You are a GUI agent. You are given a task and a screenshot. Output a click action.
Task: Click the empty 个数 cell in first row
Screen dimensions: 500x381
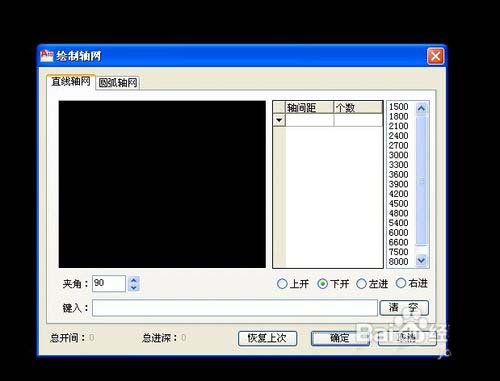coord(358,120)
